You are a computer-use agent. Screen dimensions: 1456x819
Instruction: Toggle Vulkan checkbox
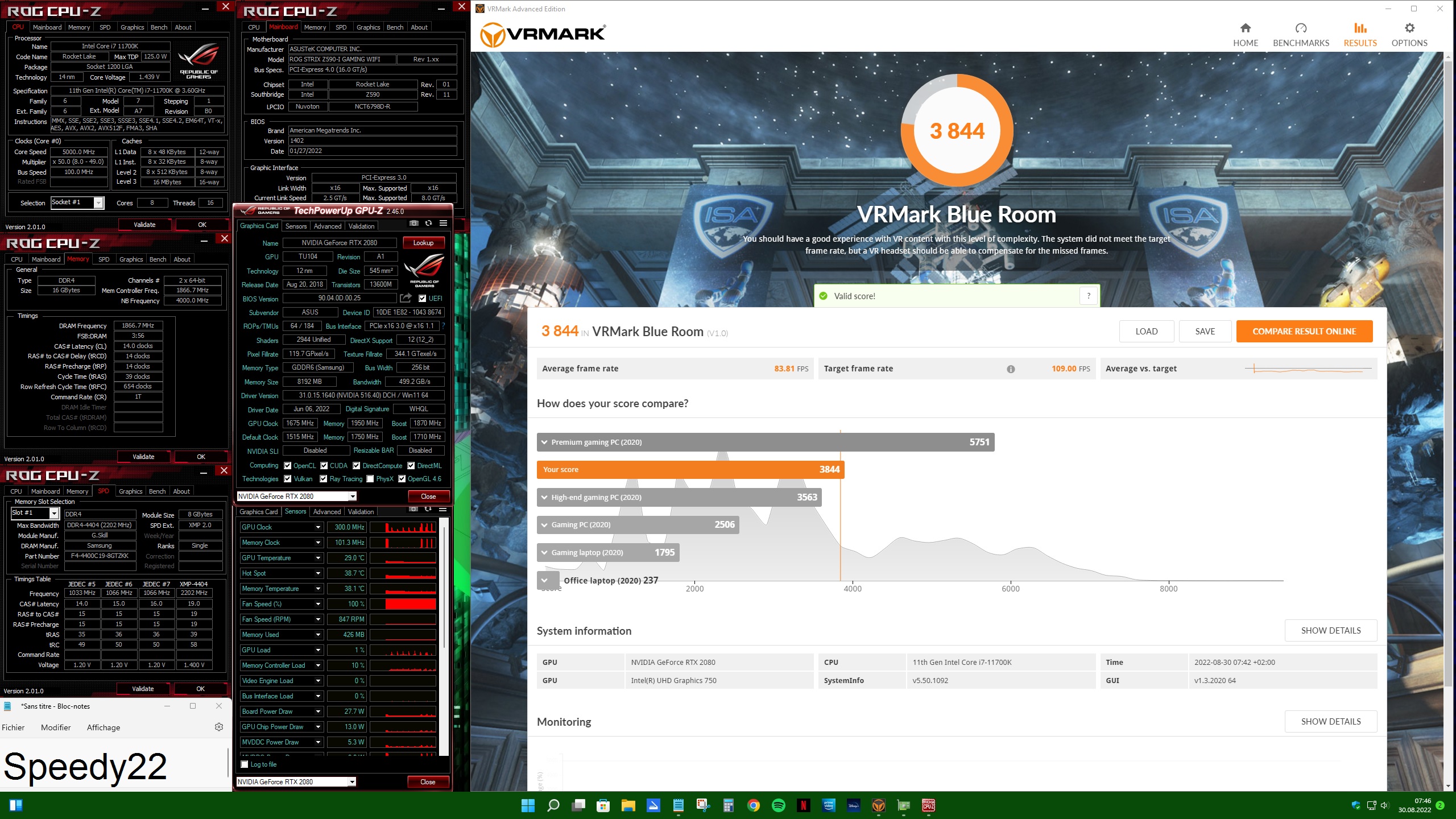(x=287, y=479)
